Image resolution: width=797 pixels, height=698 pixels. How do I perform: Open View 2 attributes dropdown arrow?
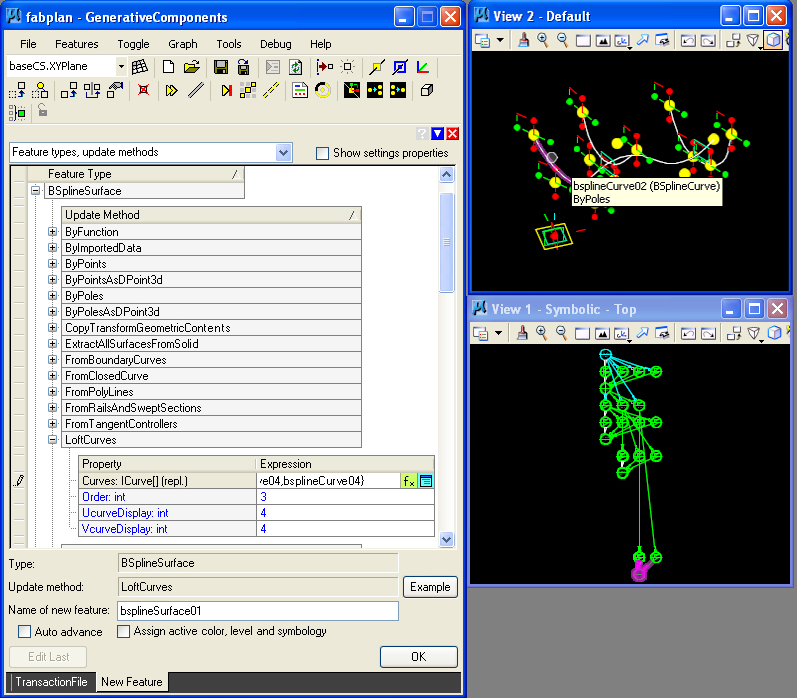pyautogui.click(x=500, y=40)
